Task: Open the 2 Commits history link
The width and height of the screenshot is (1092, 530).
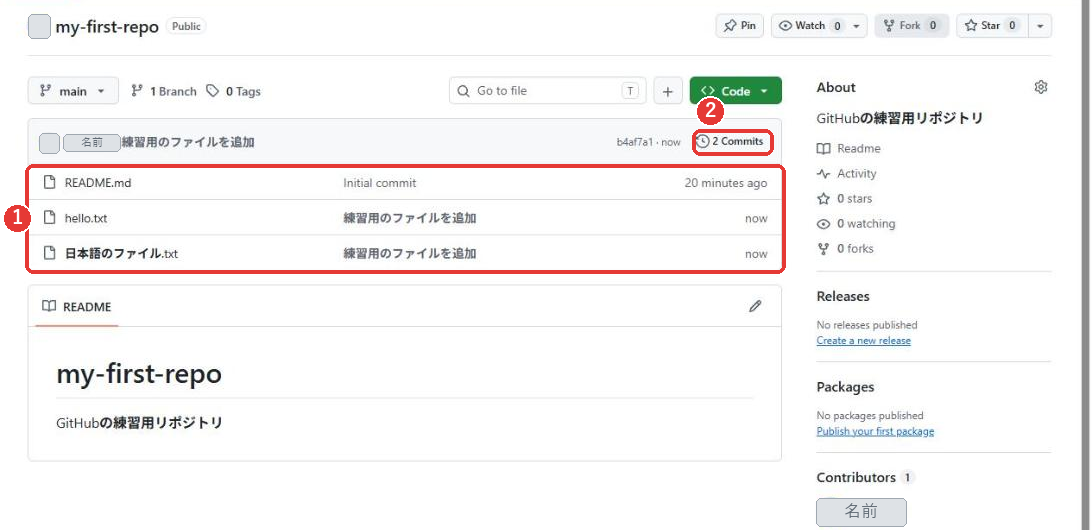Action: click(733, 141)
